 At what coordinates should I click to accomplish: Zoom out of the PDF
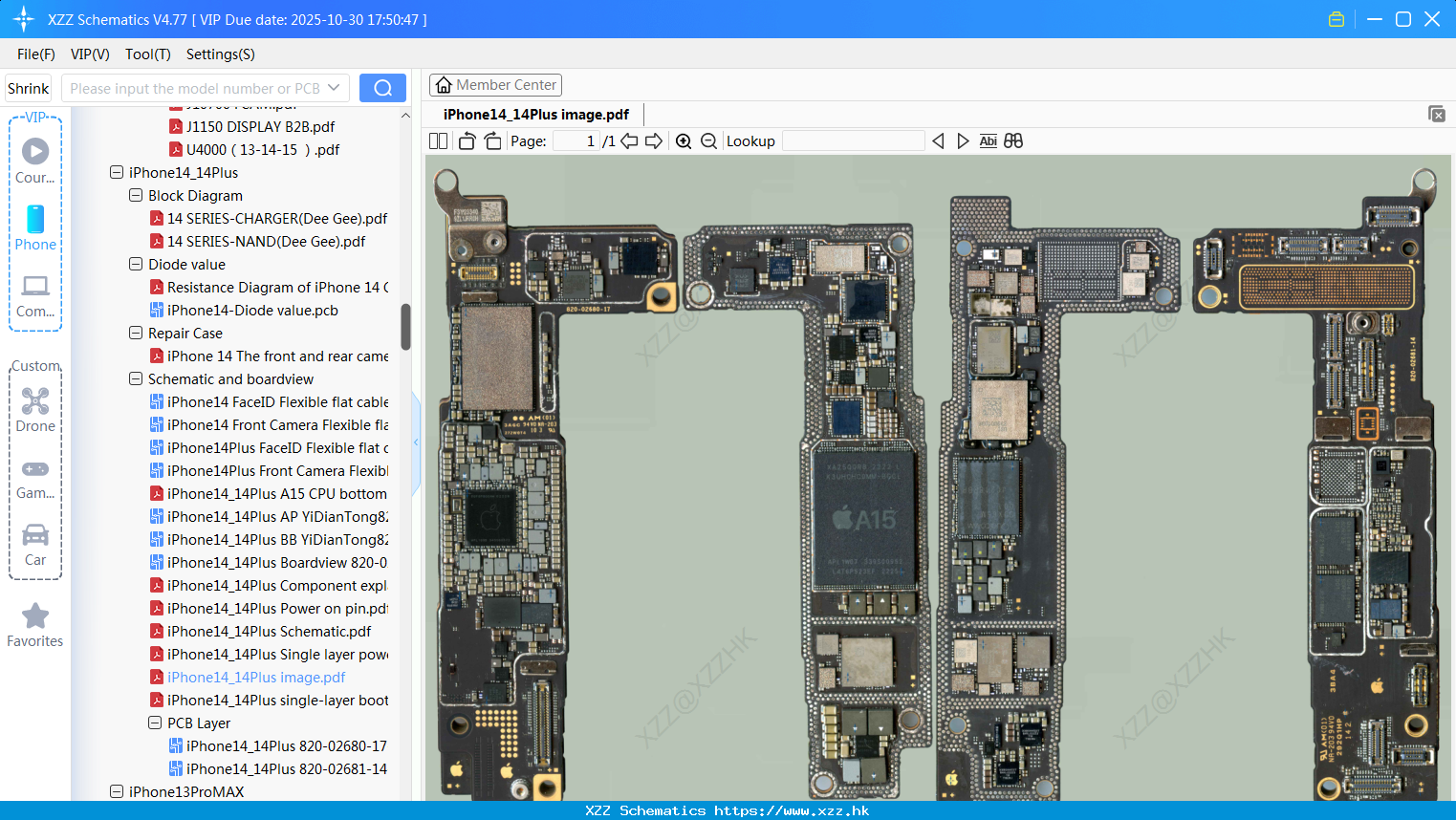click(x=708, y=141)
